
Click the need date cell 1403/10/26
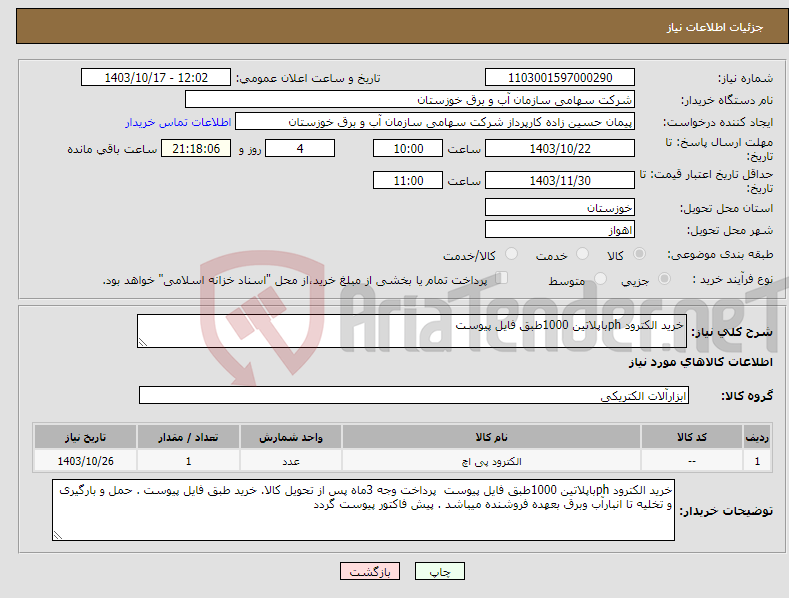[x=86, y=461]
